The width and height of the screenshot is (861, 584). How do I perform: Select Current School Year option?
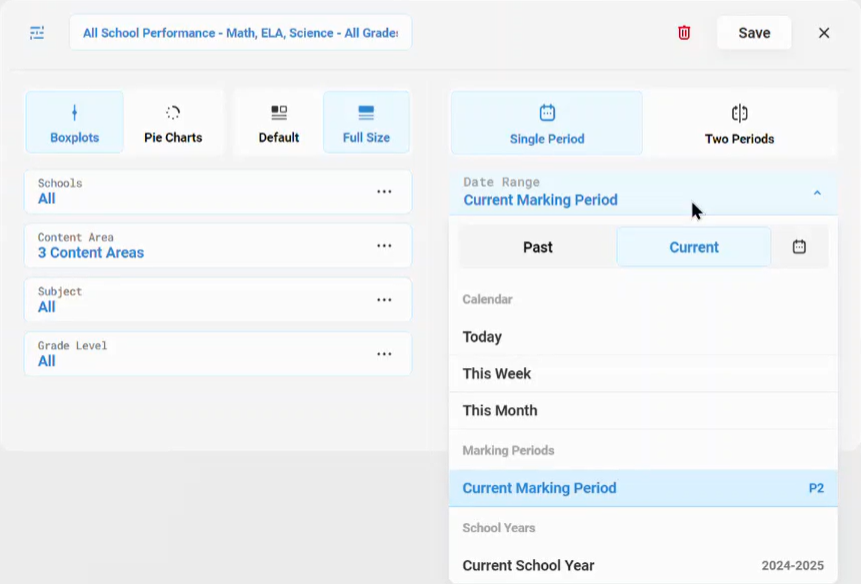point(644,565)
